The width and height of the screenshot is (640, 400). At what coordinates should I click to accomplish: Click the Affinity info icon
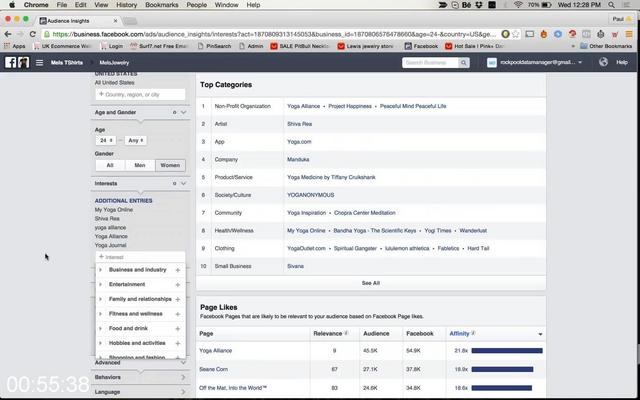[x=473, y=333]
